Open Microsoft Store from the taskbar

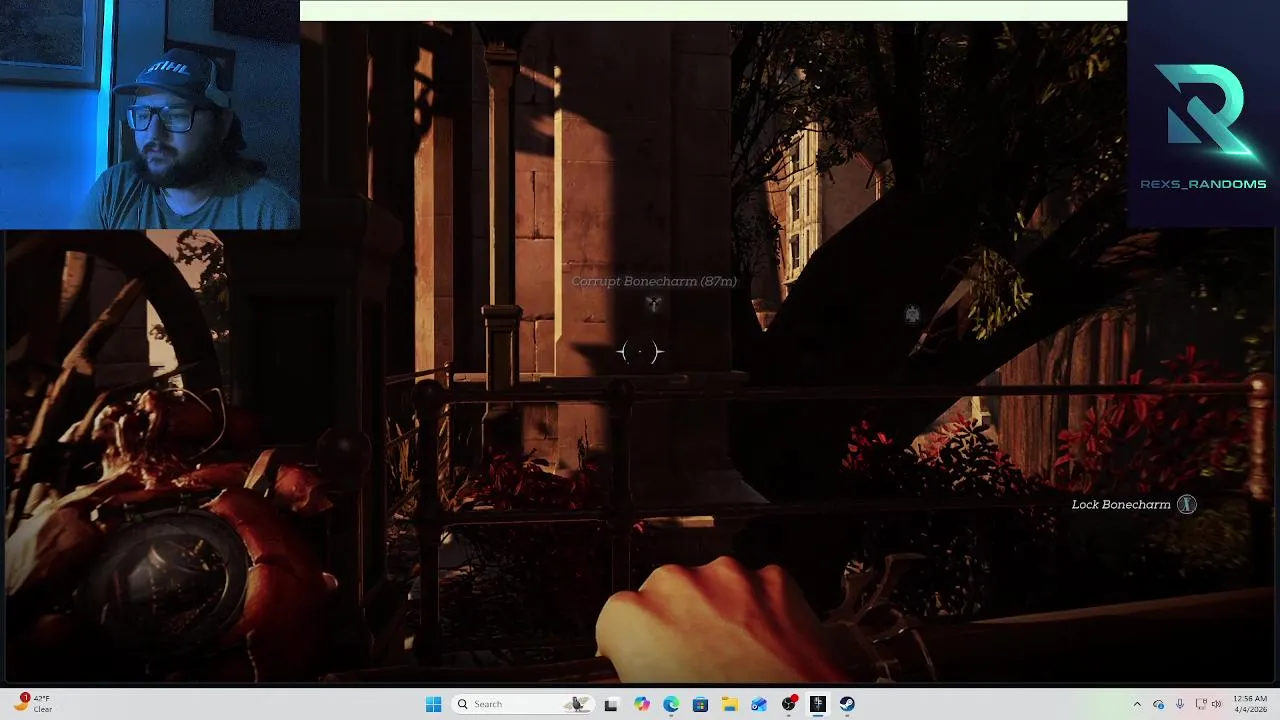click(700, 704)
